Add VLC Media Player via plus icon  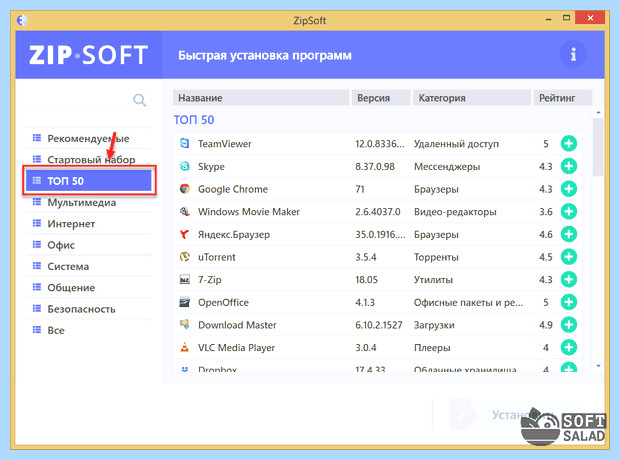569,347
